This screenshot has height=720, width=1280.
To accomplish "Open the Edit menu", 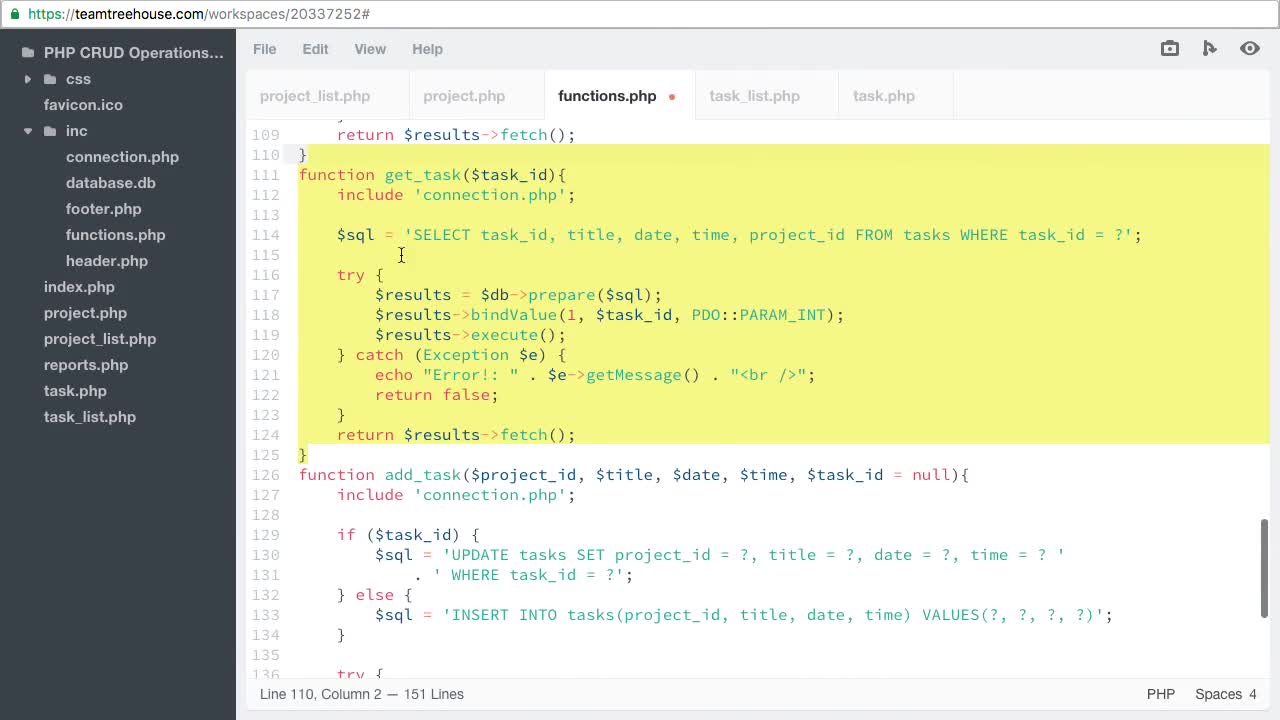I will tap(315, 49).
